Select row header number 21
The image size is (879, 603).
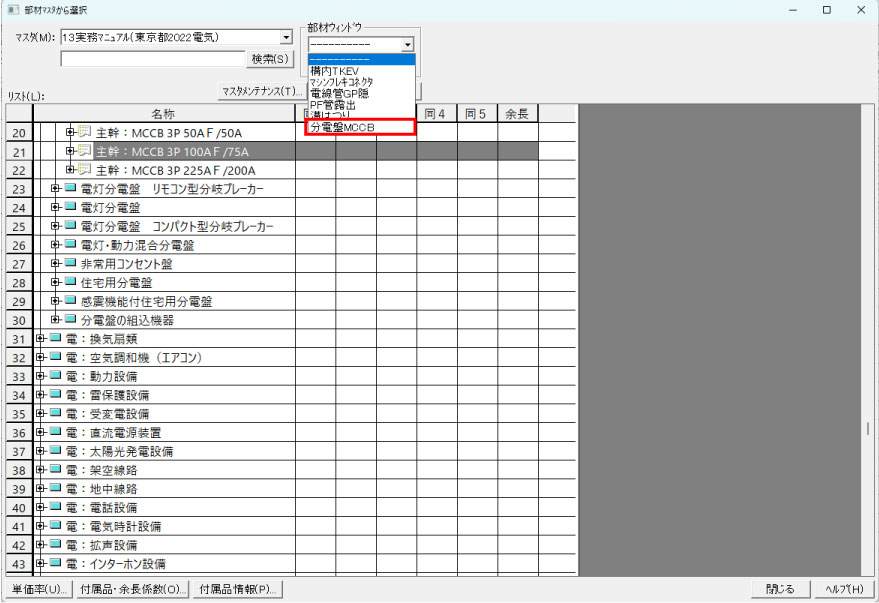point(19,152)
